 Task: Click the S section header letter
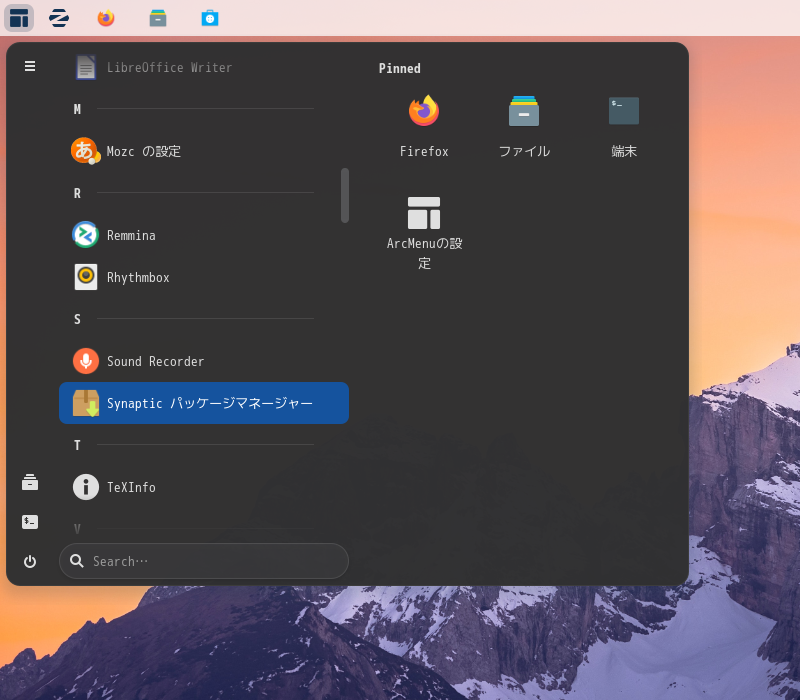pos(77,319)
